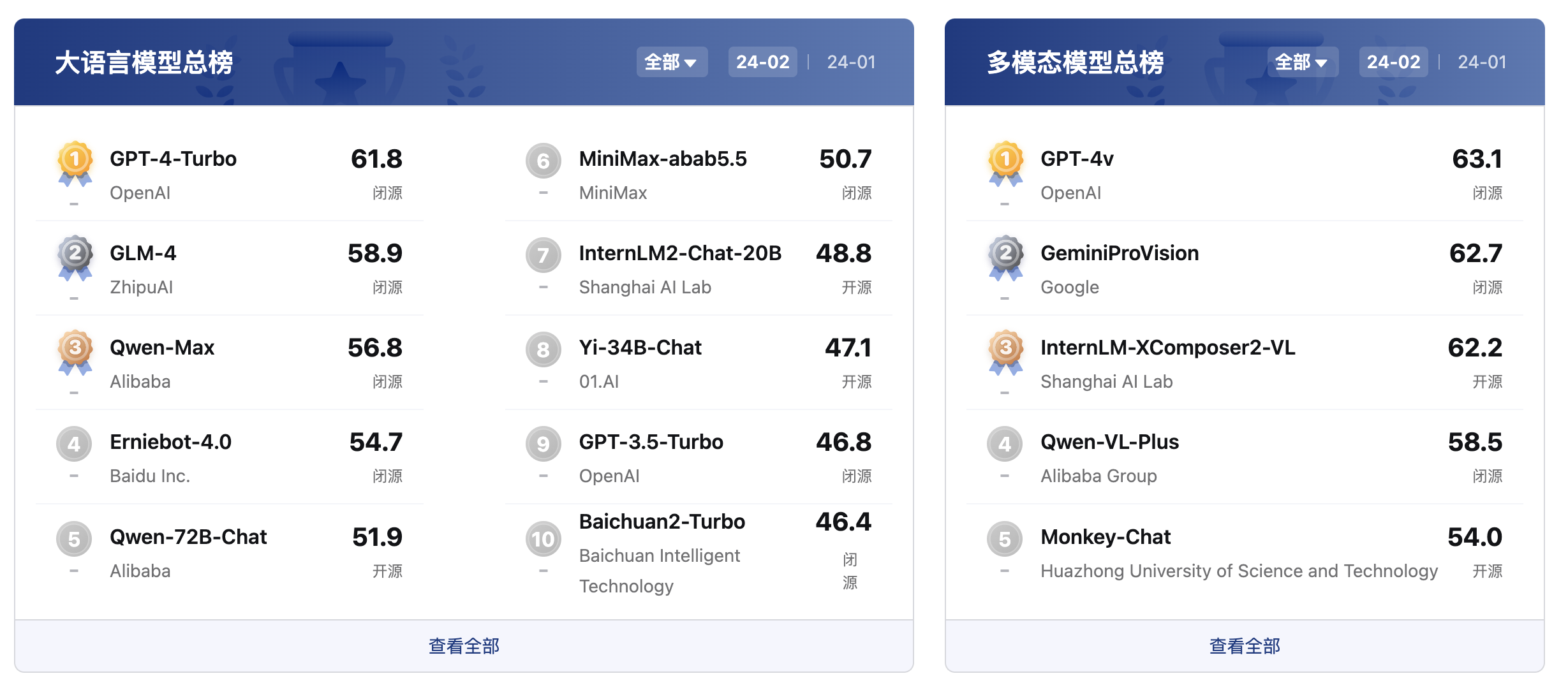Click the 61.8 score for GPT-4-Turbo
Viewport: 1568px width, 690px height.
(x=376, y=159)
